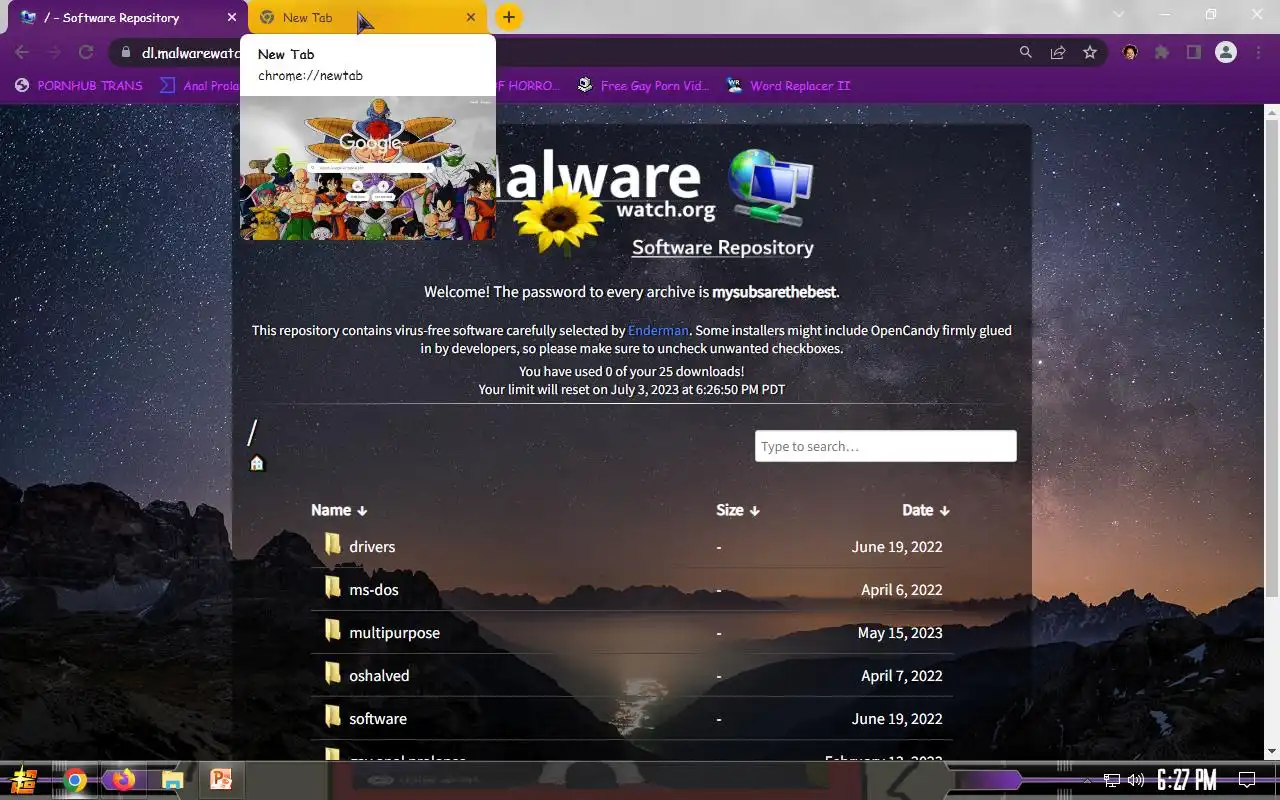Click the Enderman link
1280x800 pixels.
tap(658, 330)
